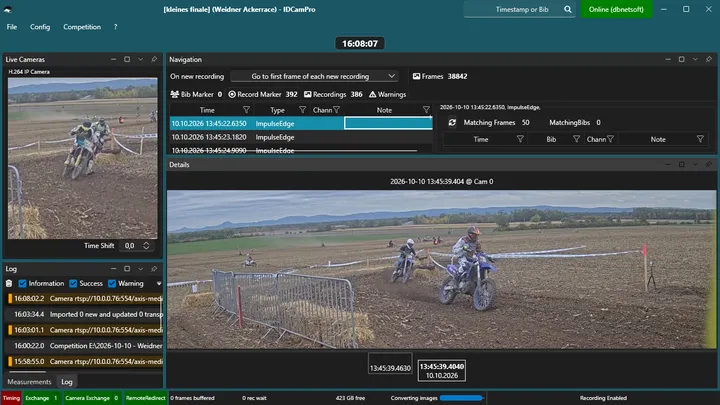The width and height of the screenshot is (720, 405).
Task: Select the Bib Marker tab
Action: [196, 94]
